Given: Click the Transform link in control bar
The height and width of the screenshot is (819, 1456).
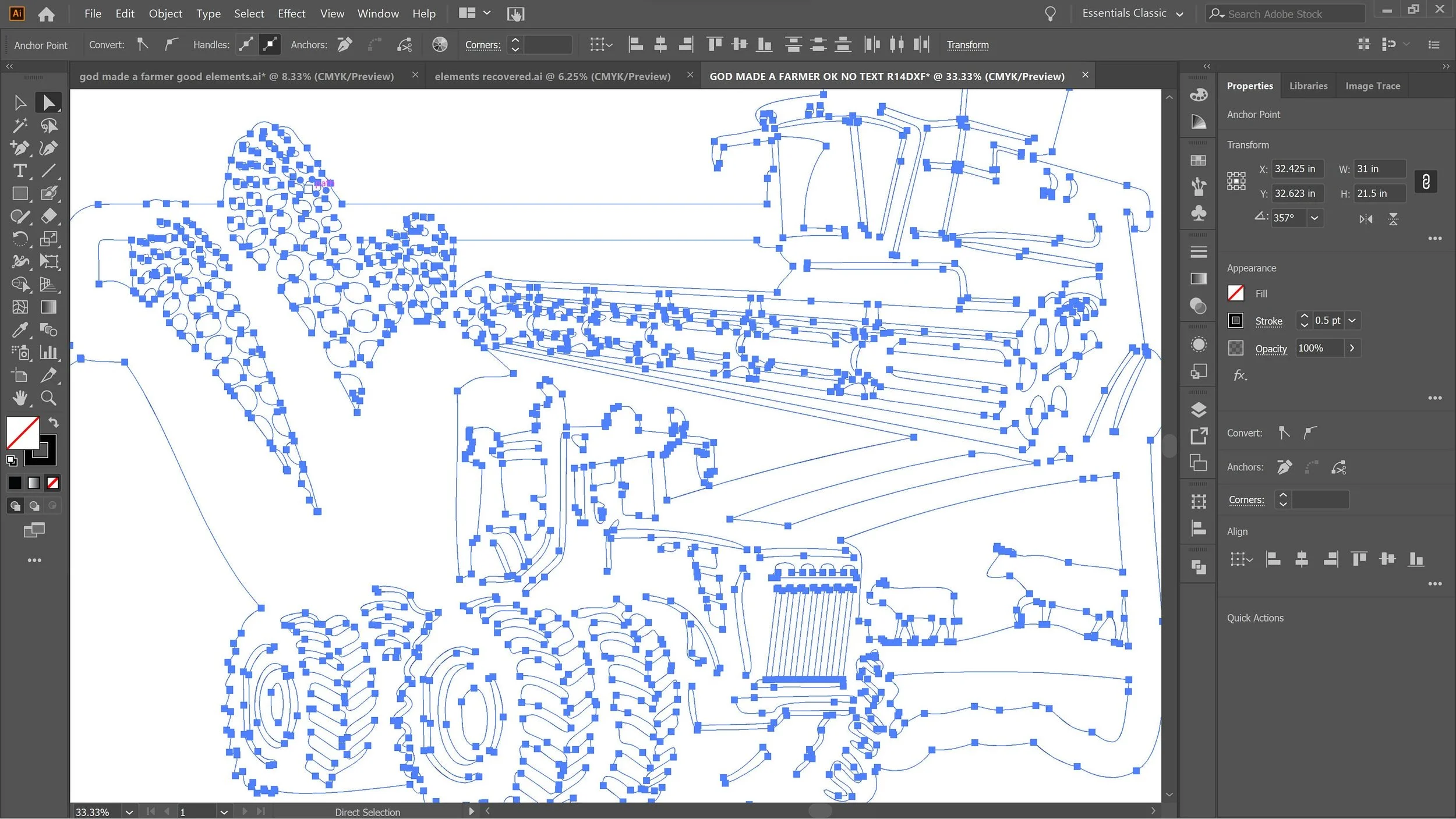Looking at the screenshot, I should (x=967, y=45).
